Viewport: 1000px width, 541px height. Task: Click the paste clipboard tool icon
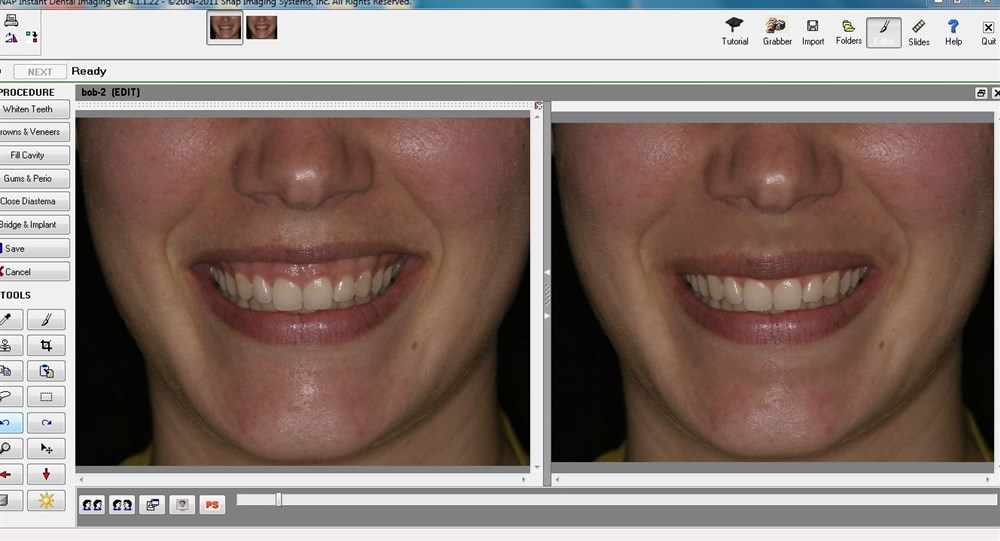tap(46, 371)
